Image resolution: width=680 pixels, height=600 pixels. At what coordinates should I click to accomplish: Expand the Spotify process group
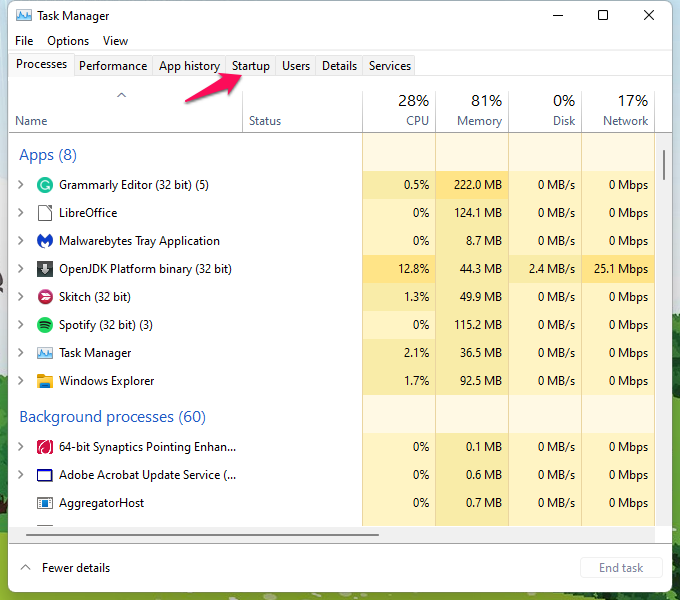(20, 325)
